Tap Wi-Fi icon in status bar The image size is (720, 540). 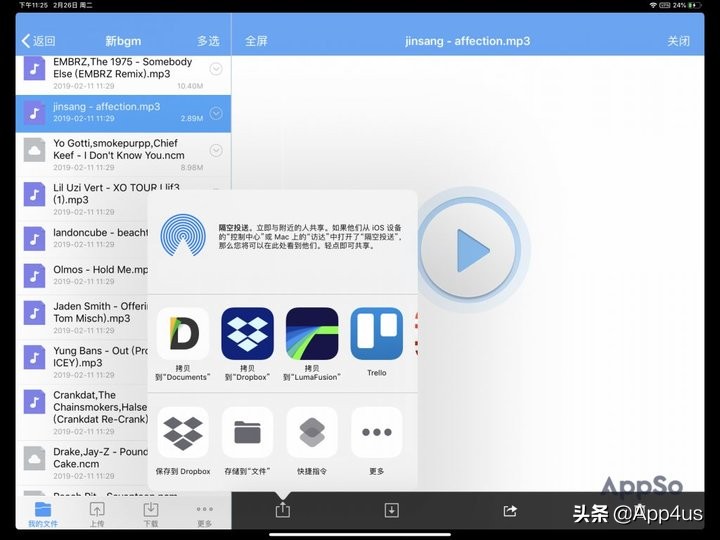pyautogui.click(x=653, y=5)
